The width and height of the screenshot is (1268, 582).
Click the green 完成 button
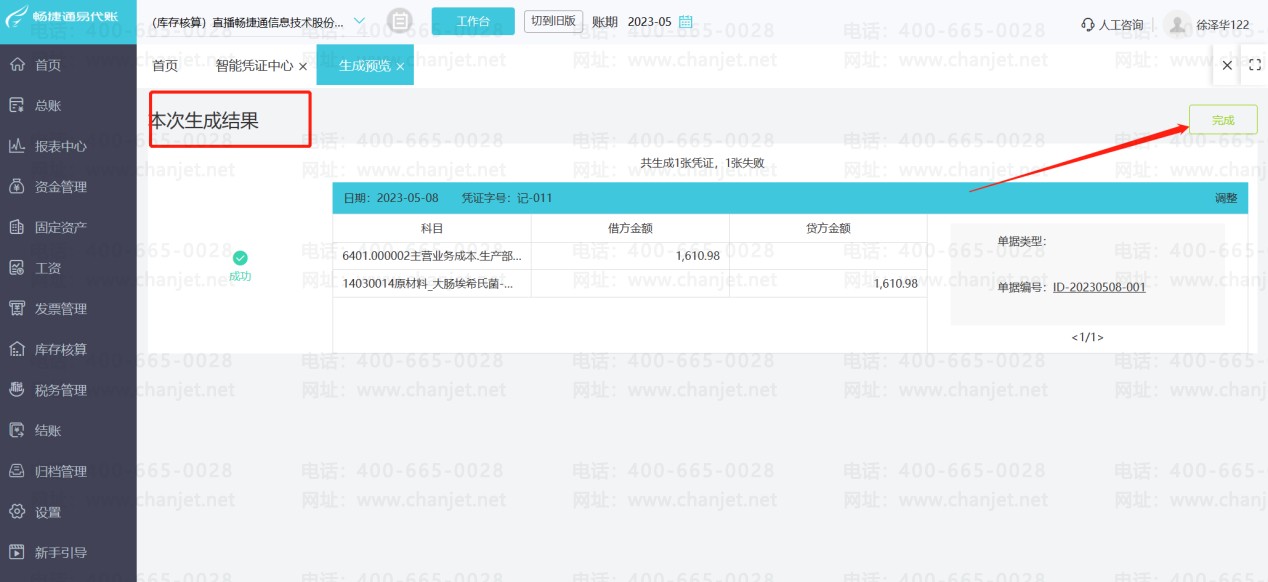tap(1222, 120)
